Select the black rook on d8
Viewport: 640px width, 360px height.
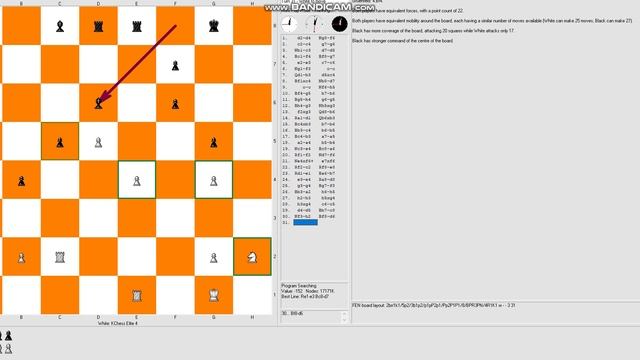98,27
